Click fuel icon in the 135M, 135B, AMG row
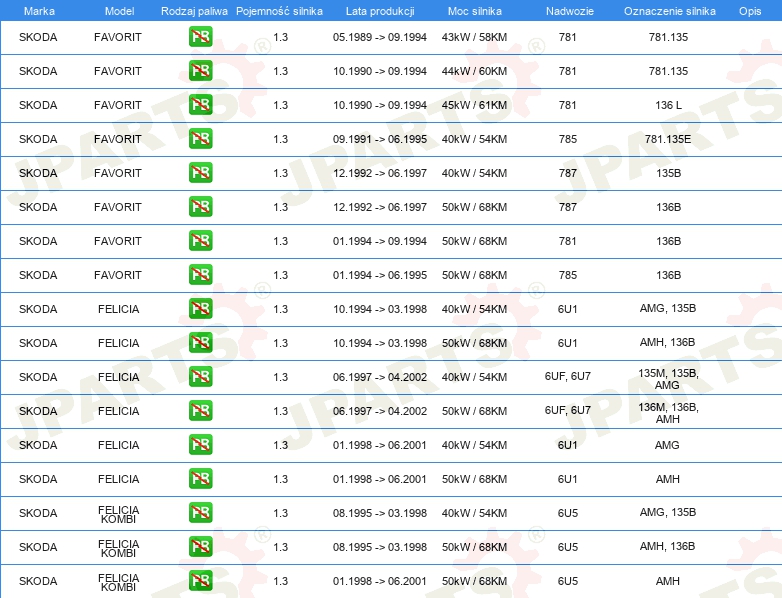The width and height of the screenshot is (782, 598). point(200,377)
